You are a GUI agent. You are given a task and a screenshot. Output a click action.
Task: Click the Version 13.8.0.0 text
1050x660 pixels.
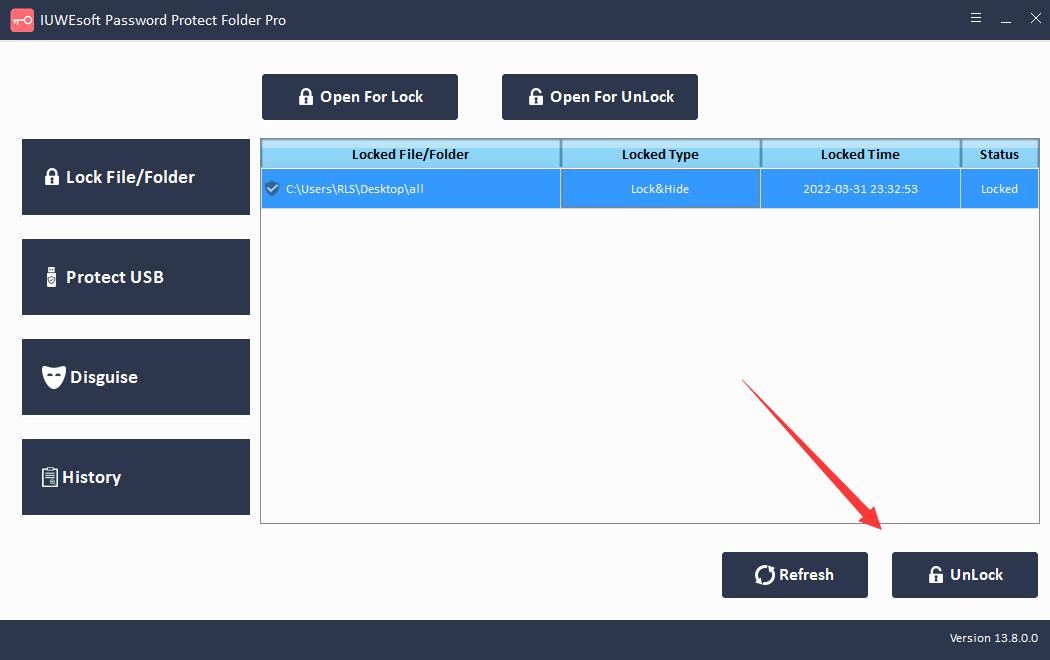994,638
